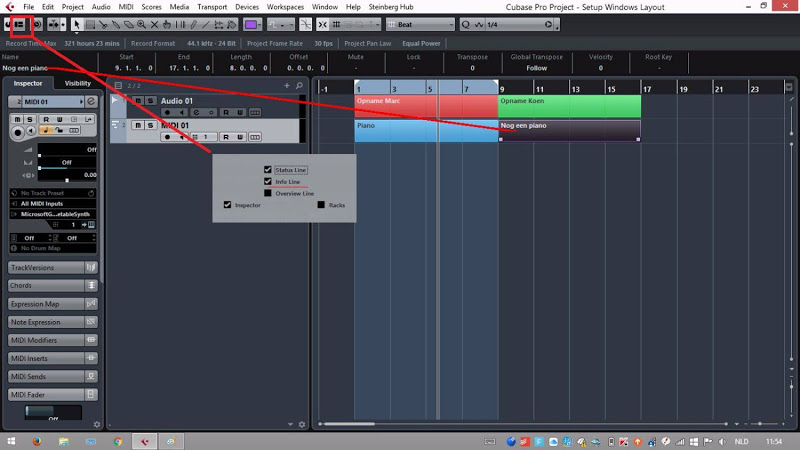Screen dimensions: 800x450
Task: Open the automation mode dropdown
Action: [x=281, y=24]
